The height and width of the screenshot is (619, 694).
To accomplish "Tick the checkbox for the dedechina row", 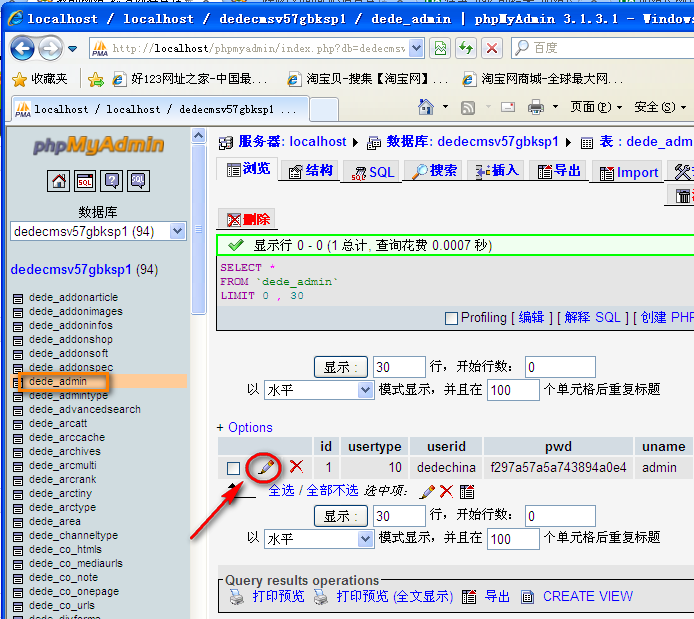I will [233, 468].
